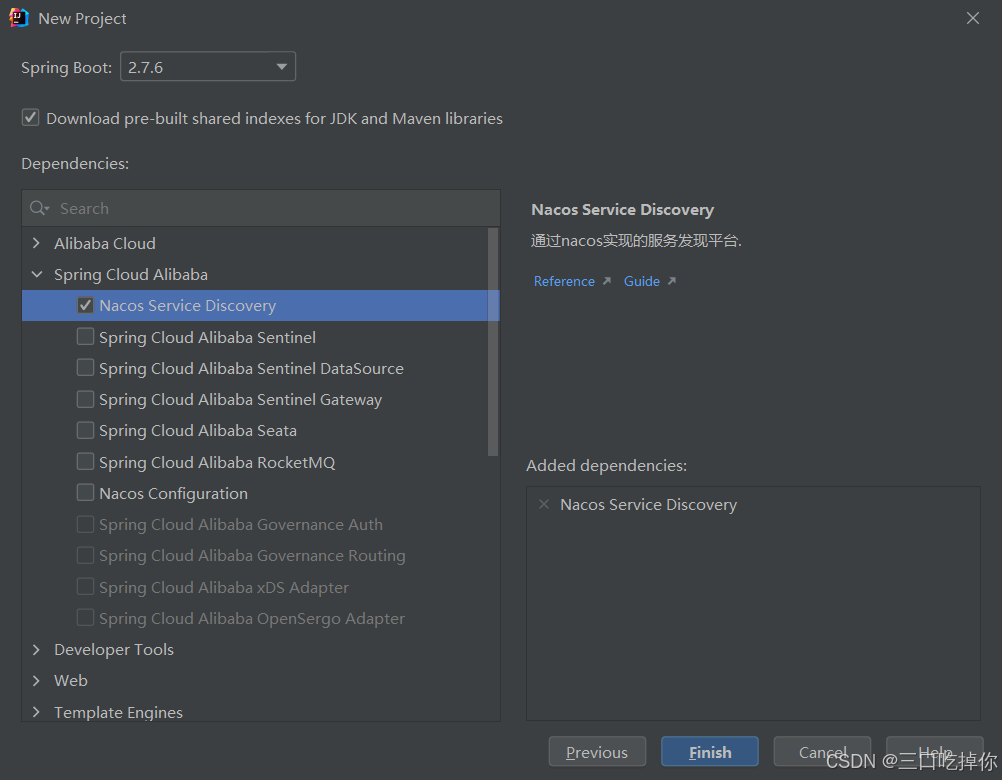1002x780 pixels.
Task: Open the Guide link
Action: [x=642, y=281]
